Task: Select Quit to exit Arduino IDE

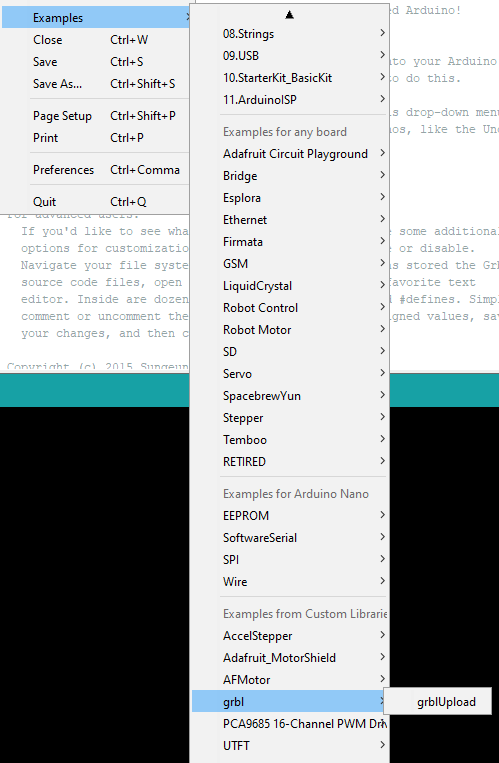Action: tap(96, 201)
